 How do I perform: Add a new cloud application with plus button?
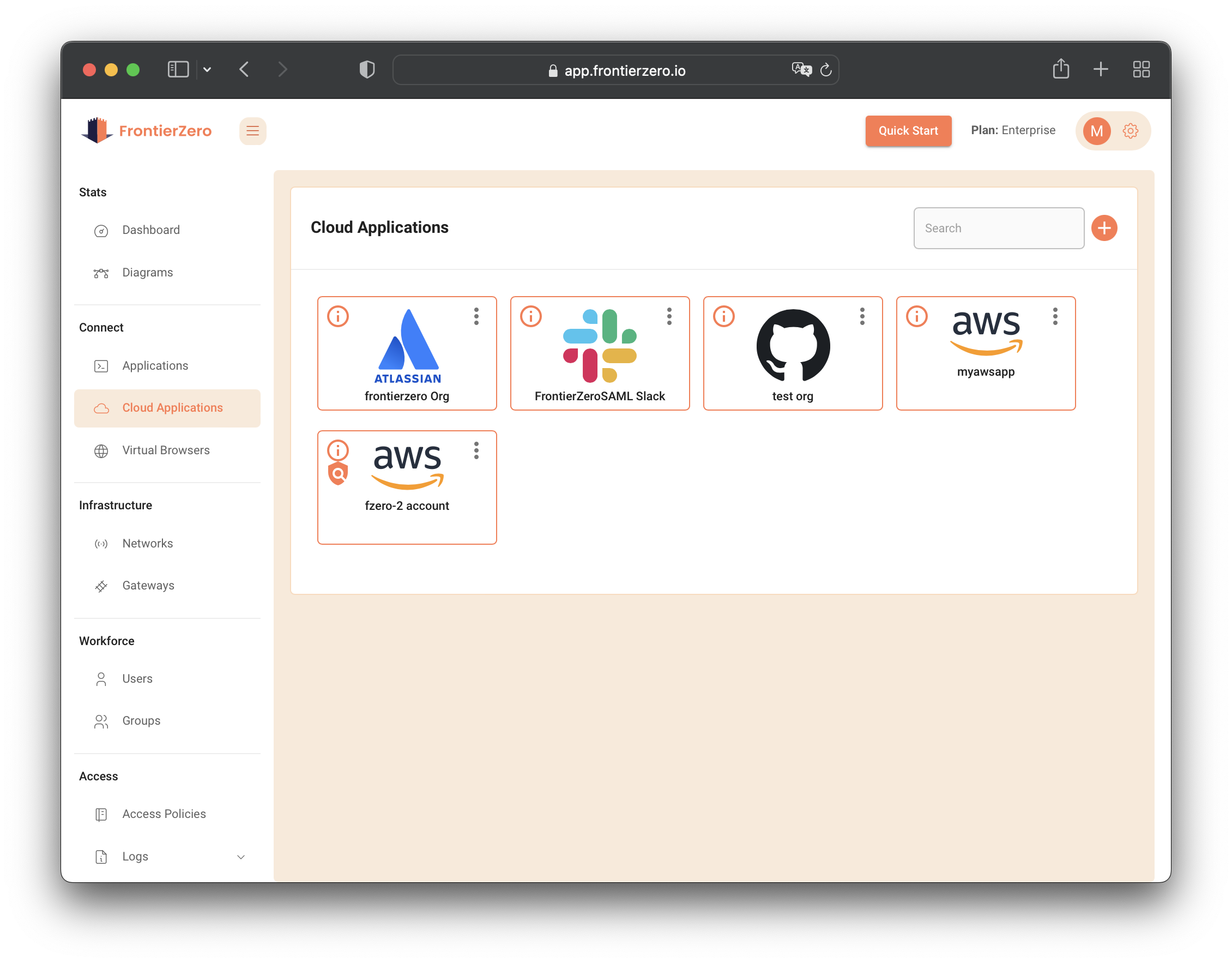[x=1104, y=228]
